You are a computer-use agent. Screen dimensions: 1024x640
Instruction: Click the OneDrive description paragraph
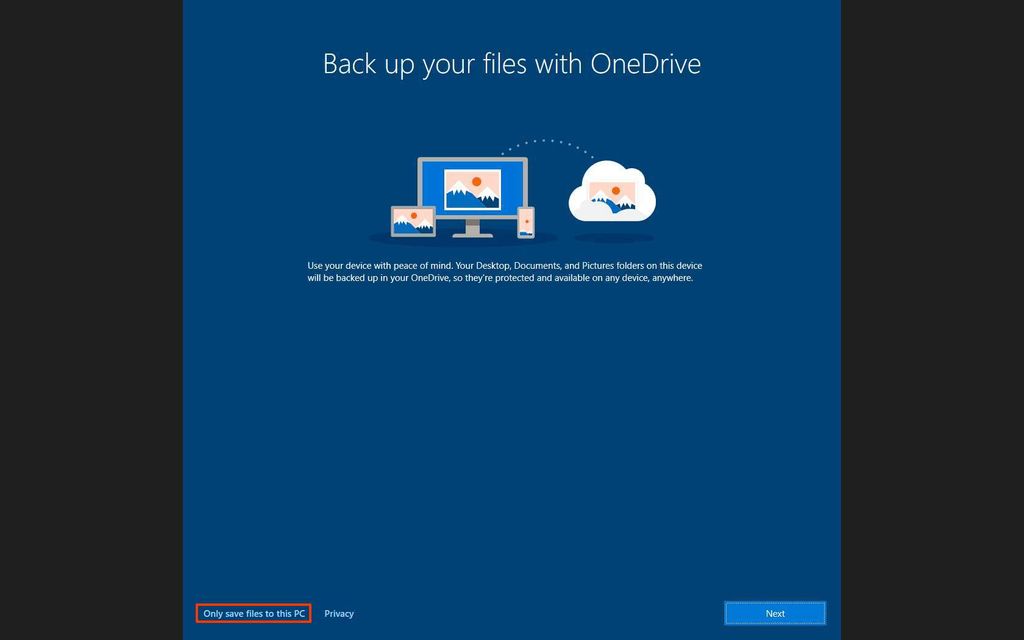[505, 272]
